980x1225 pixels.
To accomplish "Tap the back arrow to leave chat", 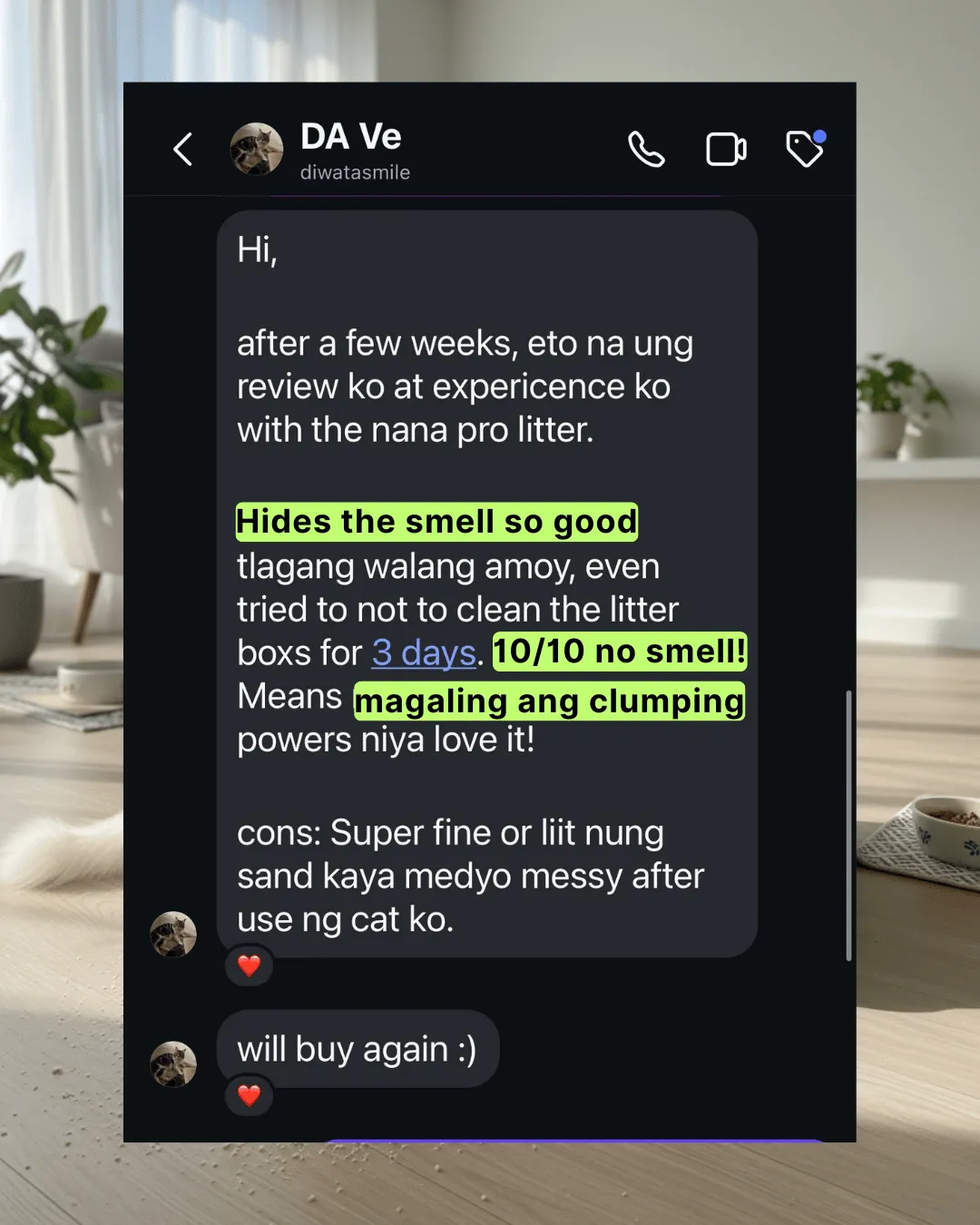I will click(x=182, y=150).
